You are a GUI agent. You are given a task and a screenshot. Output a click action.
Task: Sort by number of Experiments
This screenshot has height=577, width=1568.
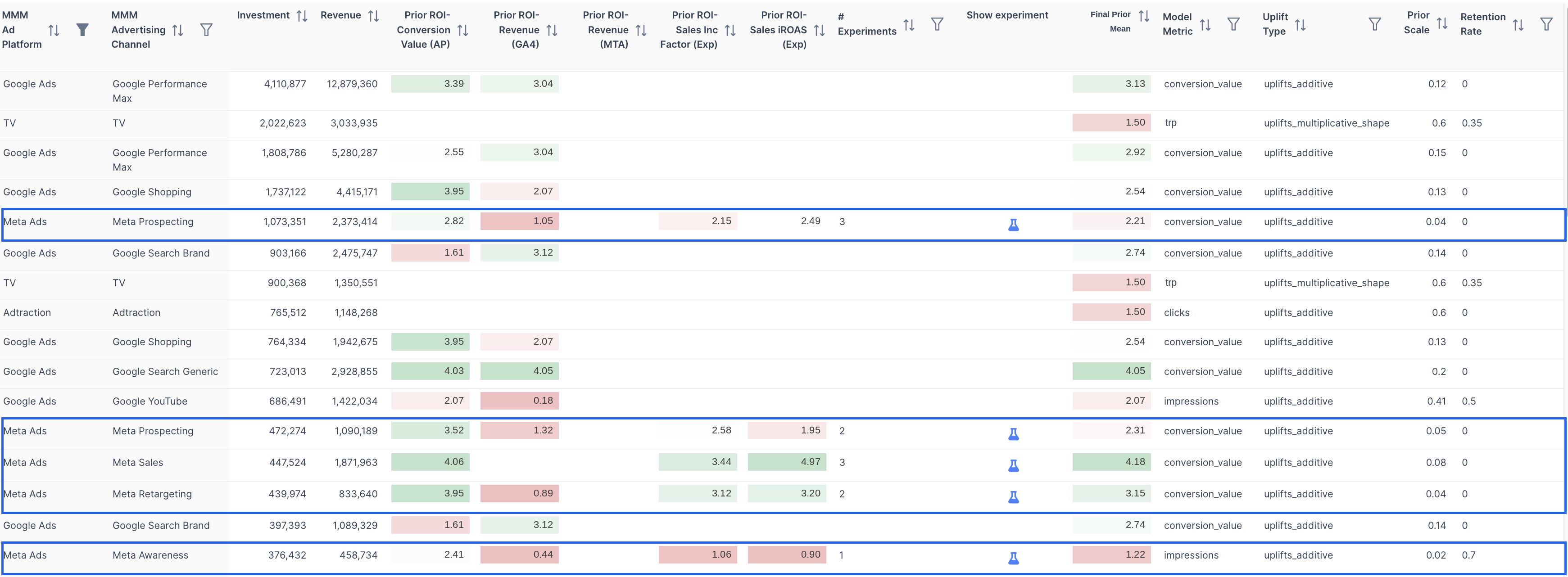(909, 24)
